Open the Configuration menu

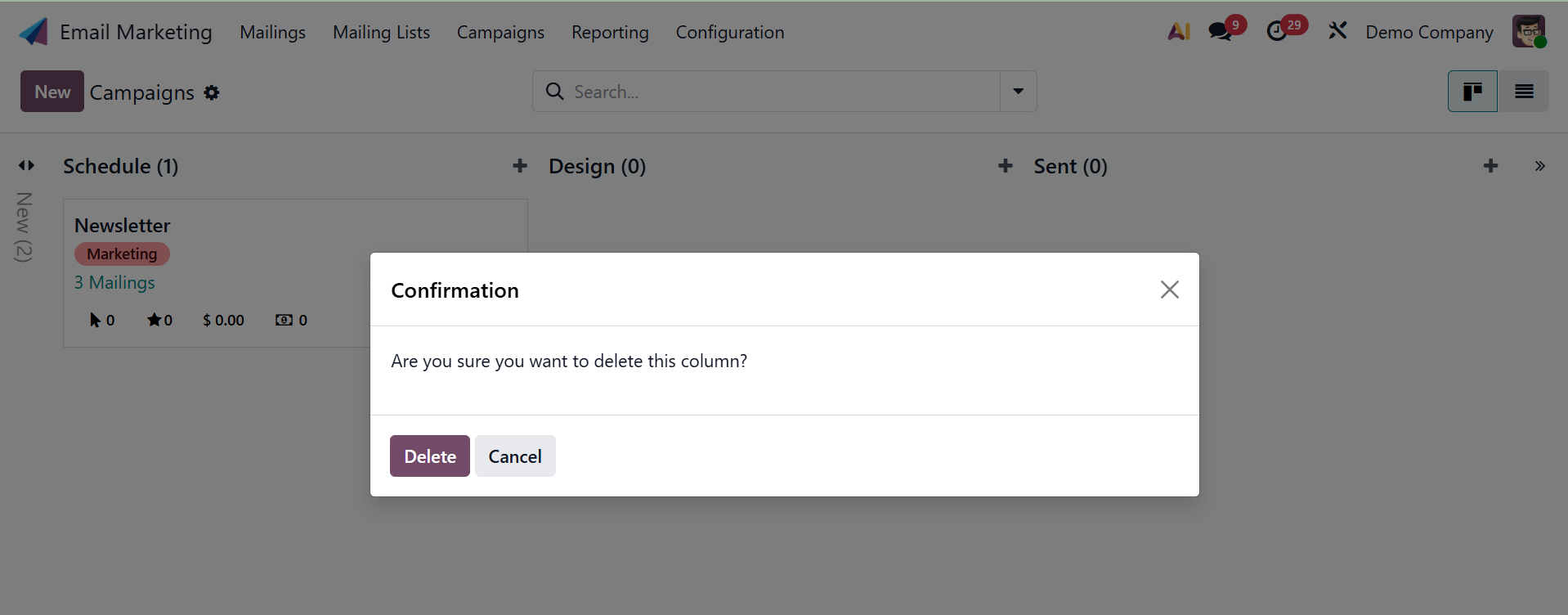tap(729, 32)
